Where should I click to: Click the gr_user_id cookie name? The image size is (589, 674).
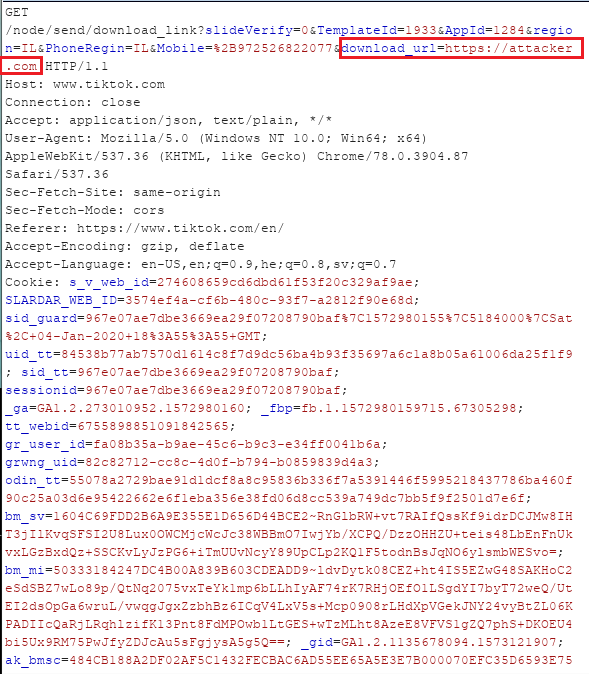coord(45,444)
